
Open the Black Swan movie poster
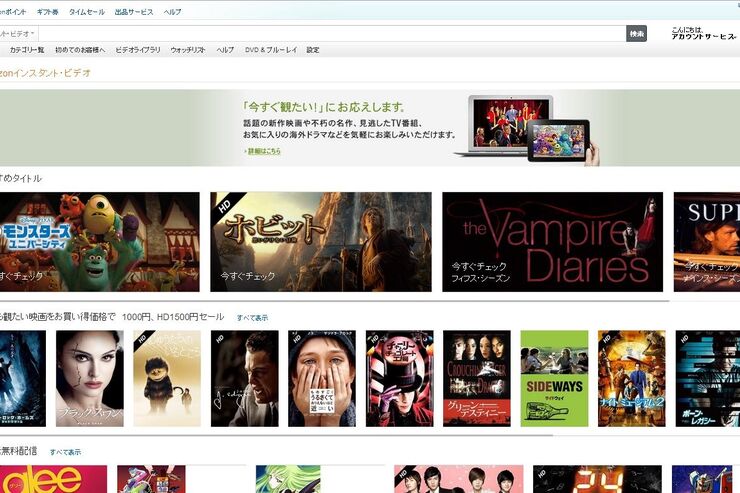[x=90, y=378]
